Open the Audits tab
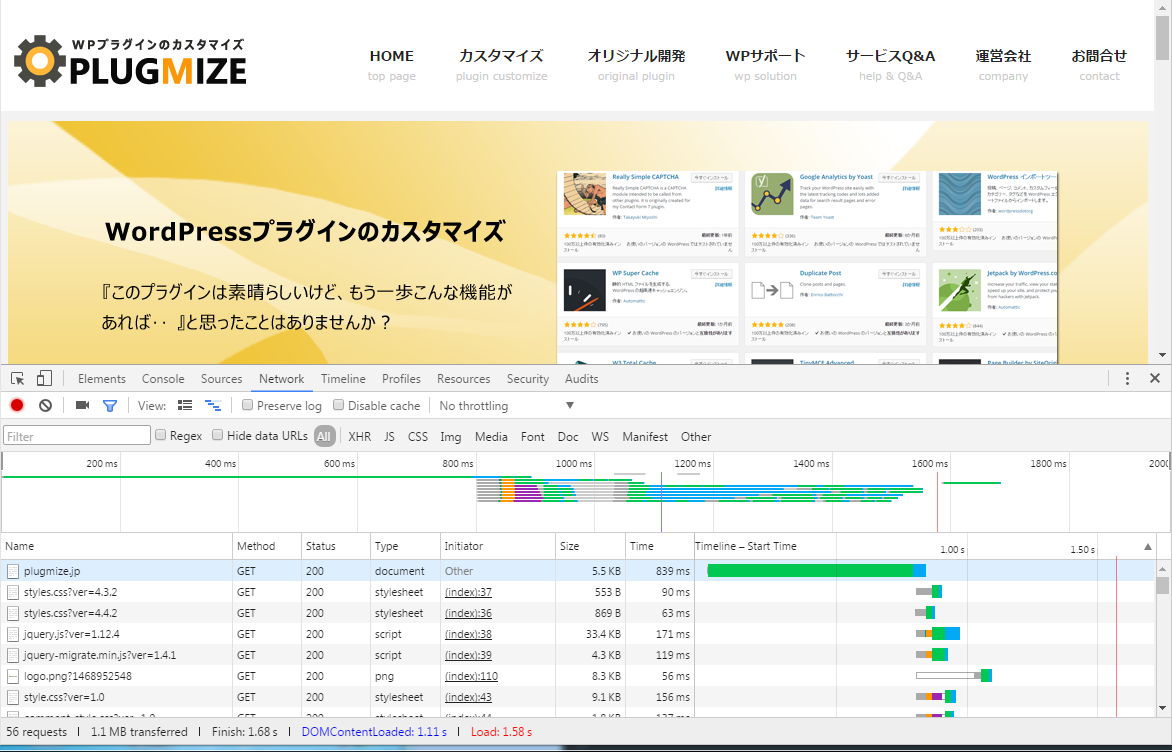 [582, 379]
